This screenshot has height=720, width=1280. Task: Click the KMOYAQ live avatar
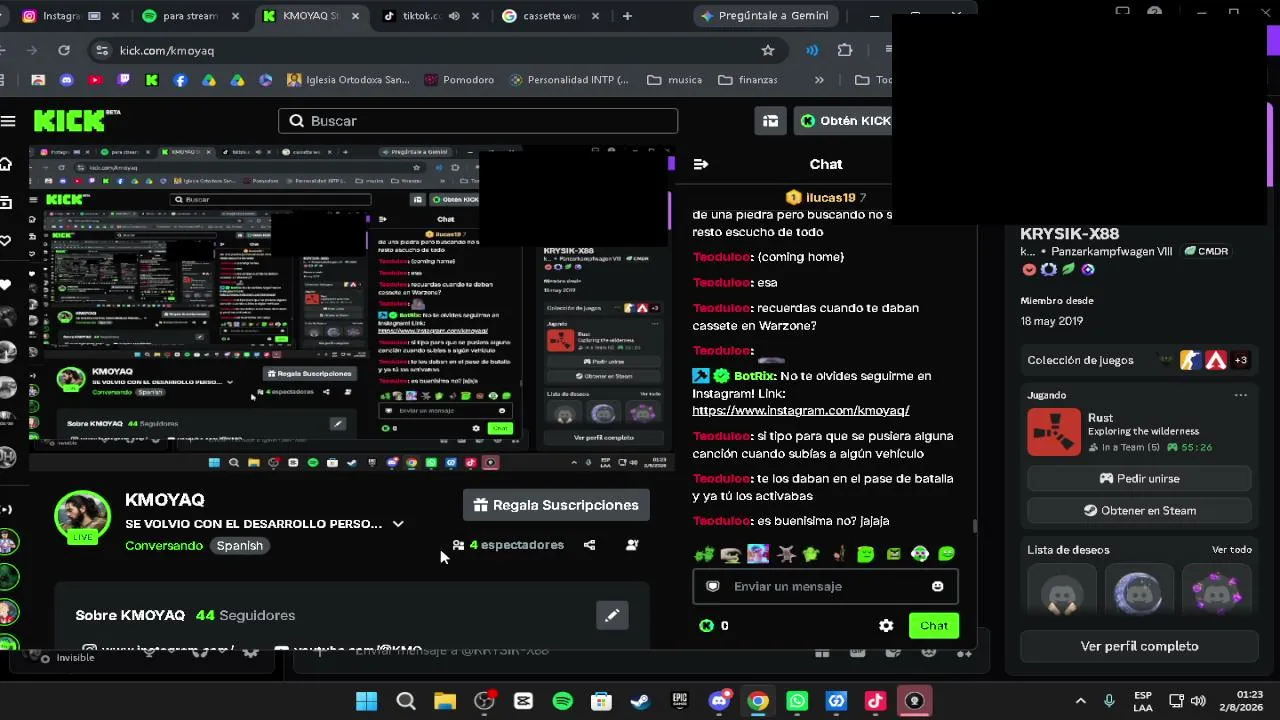coord(82,518)
